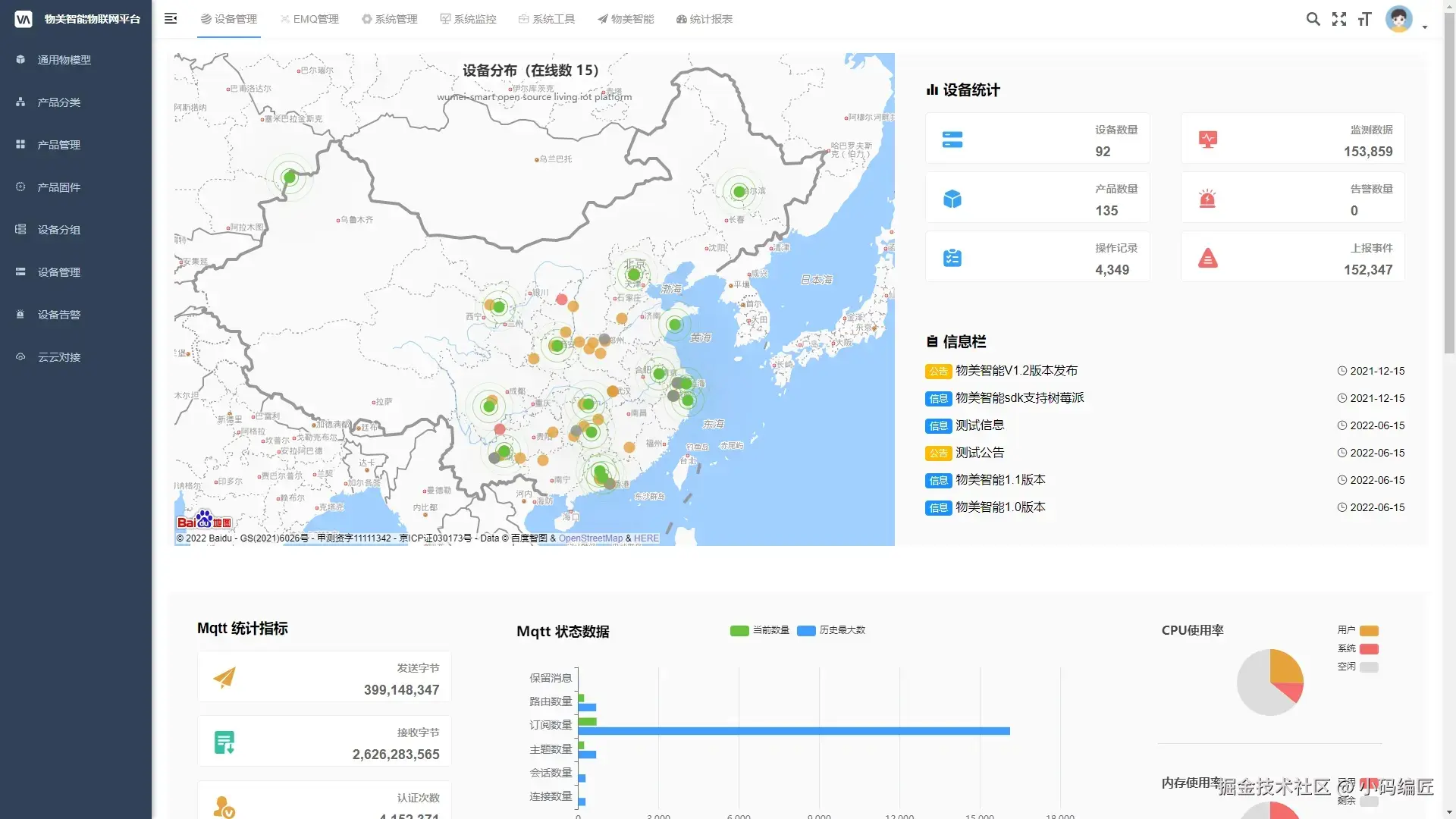This screenshot has height=819, width=1456.
Task: Toggle 历史最大数 legend in Mqtt chart
Action: (x=807, y=631)
